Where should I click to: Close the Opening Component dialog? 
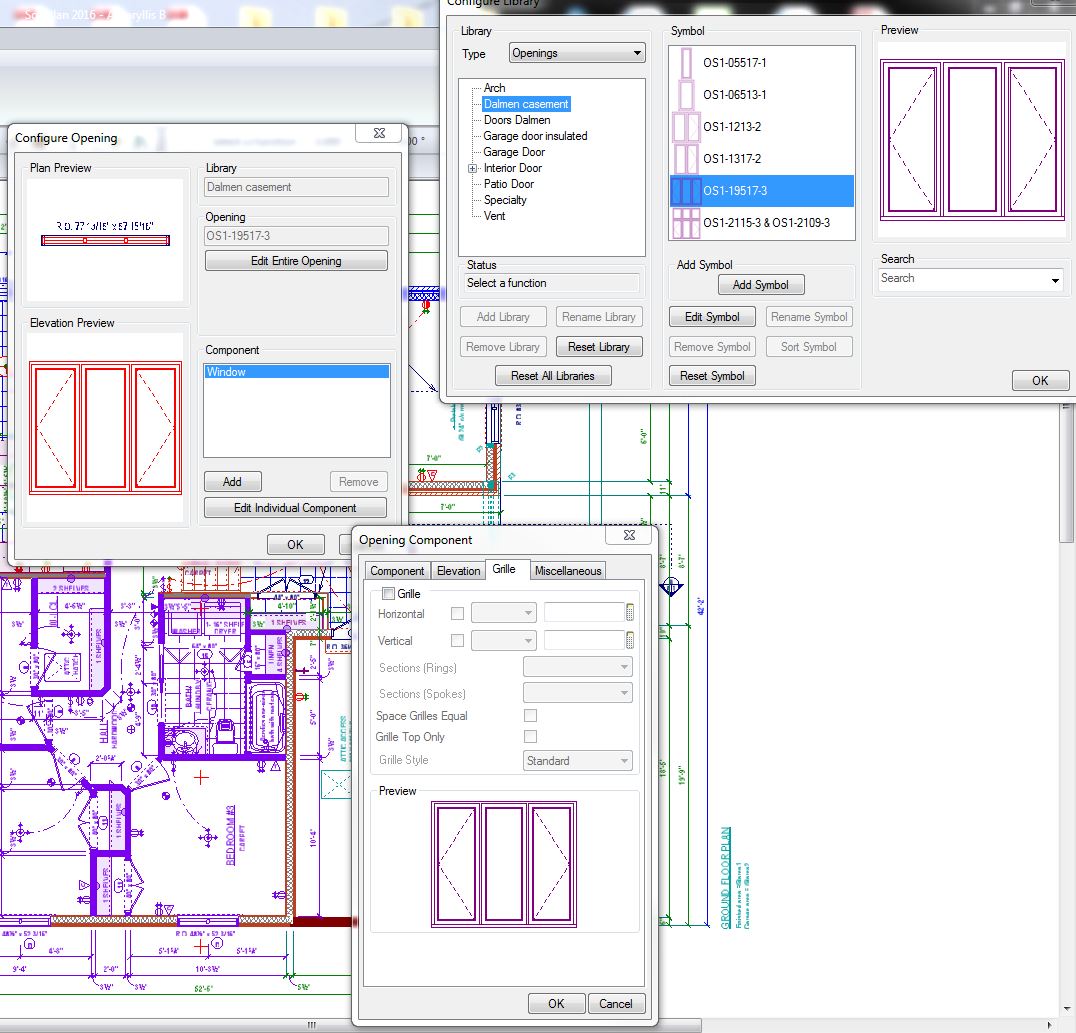click(x=629, y=535)
